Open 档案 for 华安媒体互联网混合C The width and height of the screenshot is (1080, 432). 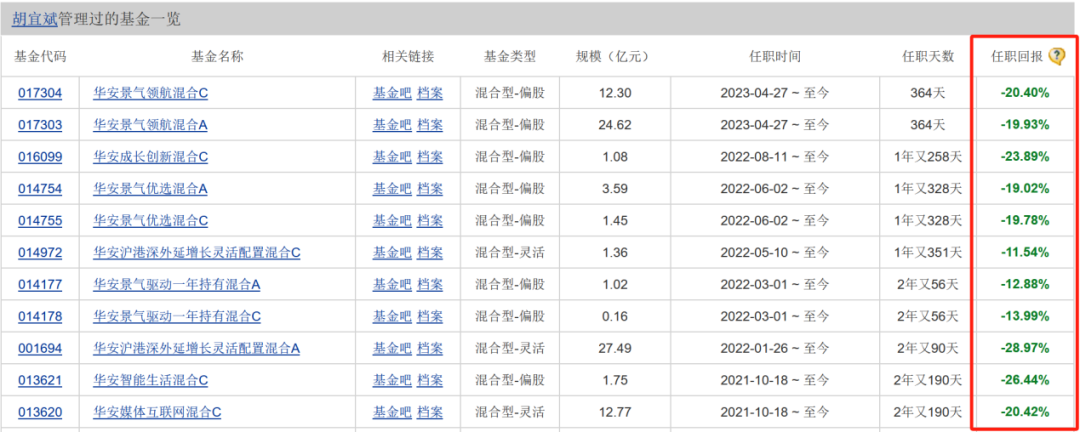click(x=430, y=413)
